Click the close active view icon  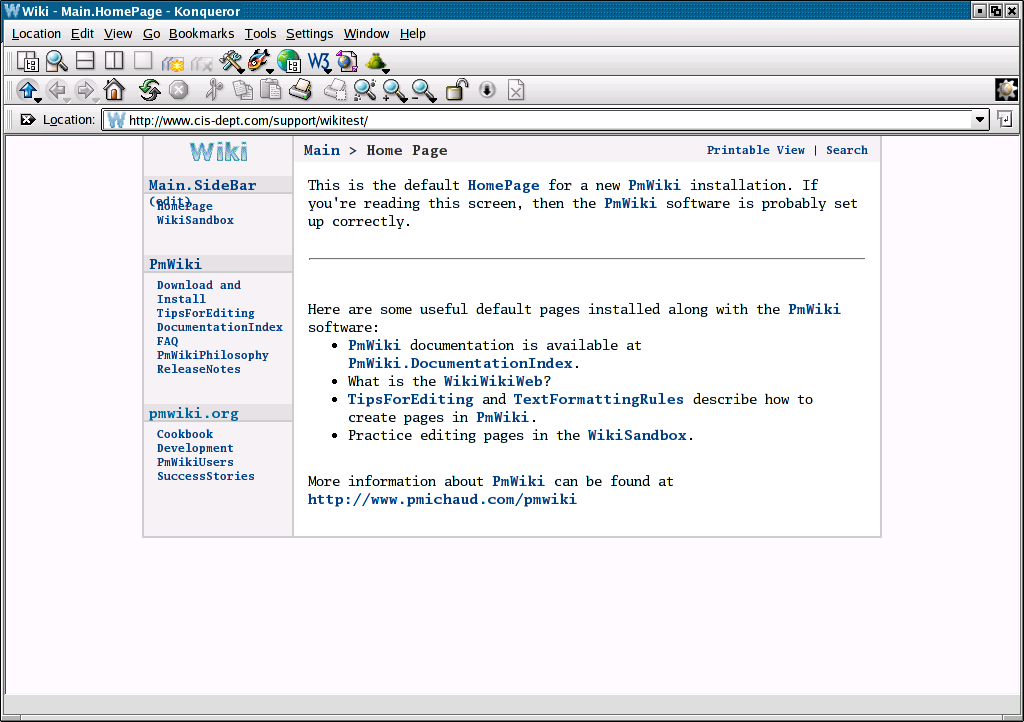pyautogui.click(x=143, y=61)
